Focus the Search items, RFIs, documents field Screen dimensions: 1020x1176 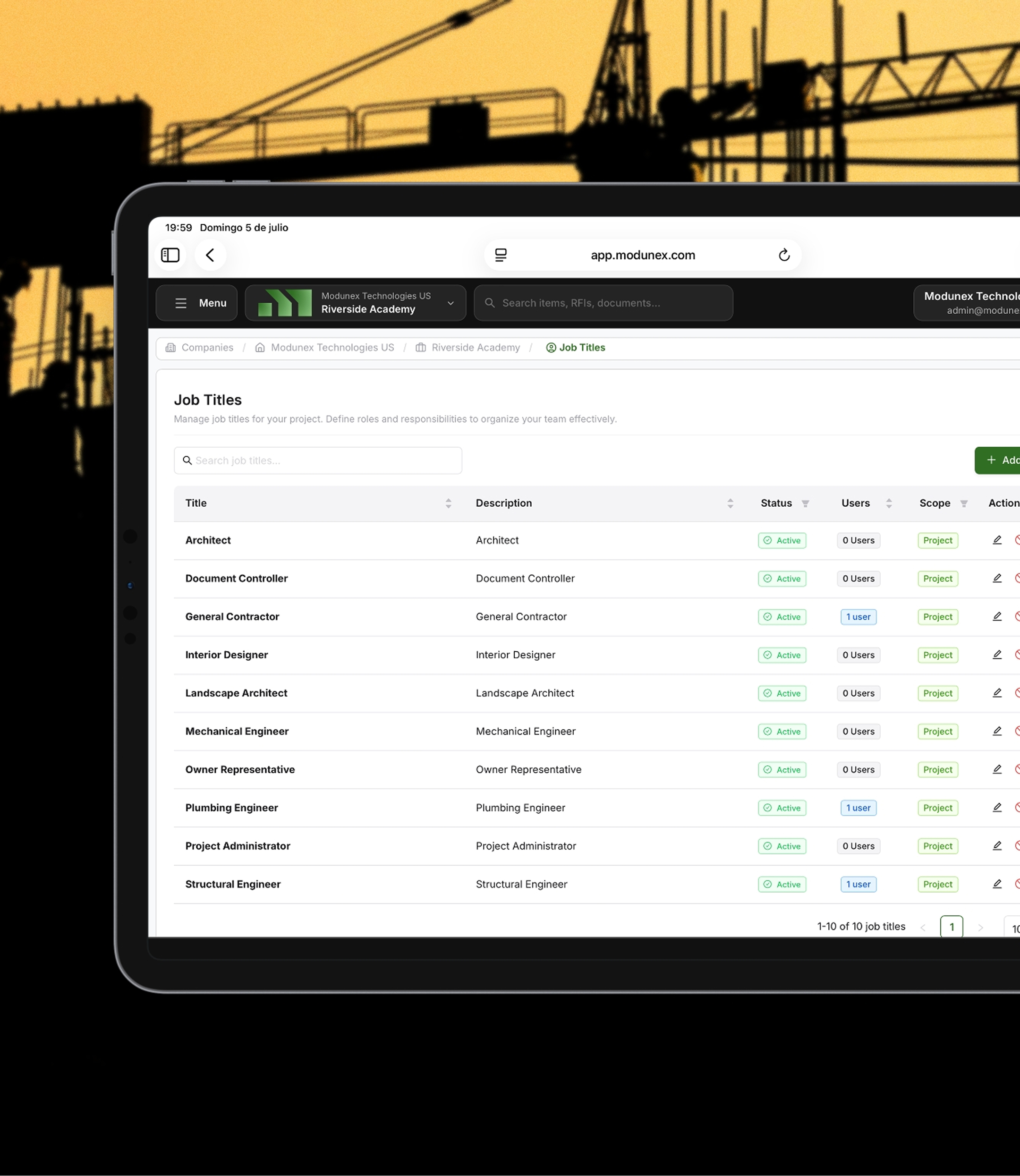click(x=603, y=303)
